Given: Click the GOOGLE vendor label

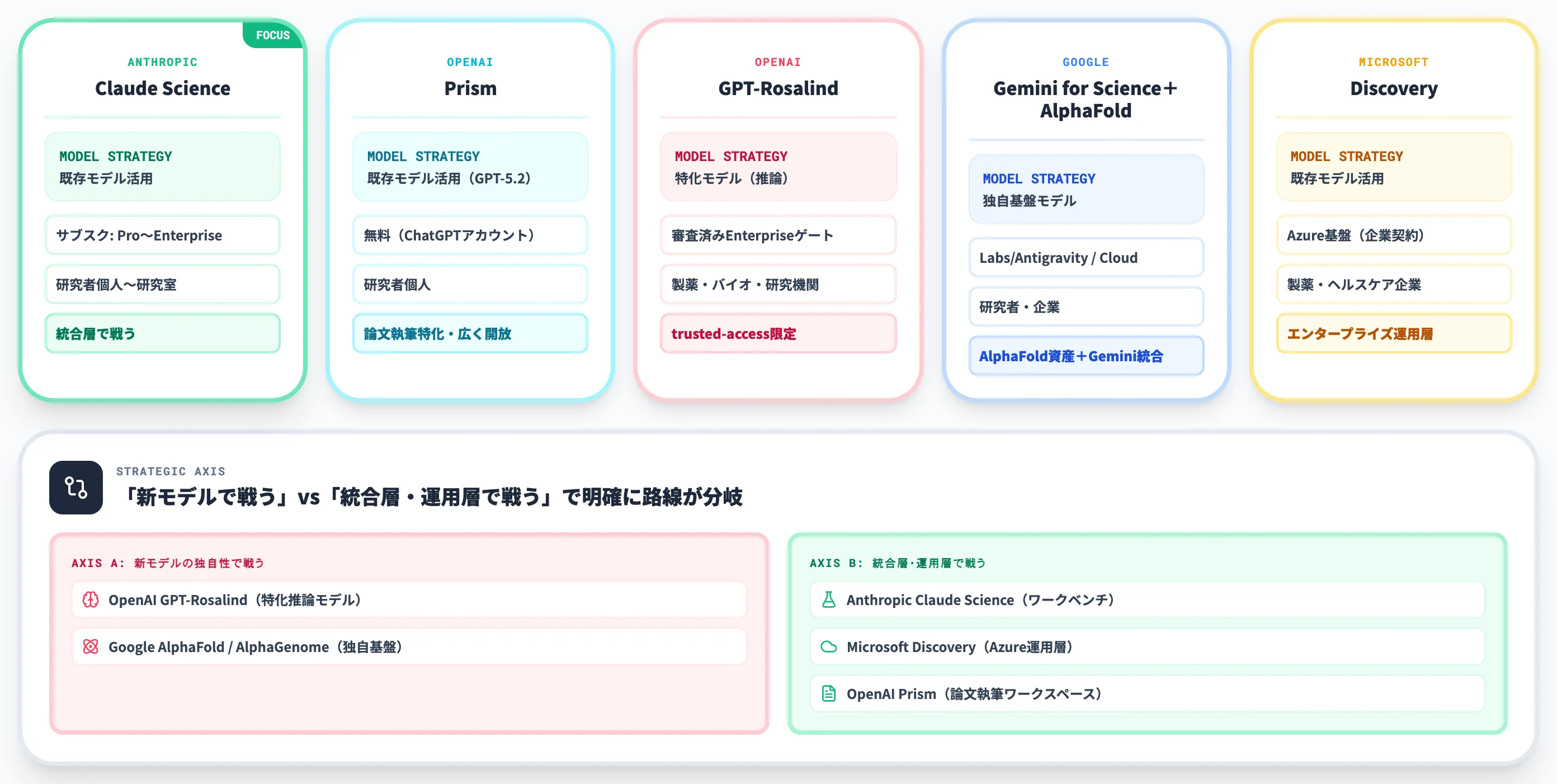Looking at the screenshot, I should tap(1086, 62).
